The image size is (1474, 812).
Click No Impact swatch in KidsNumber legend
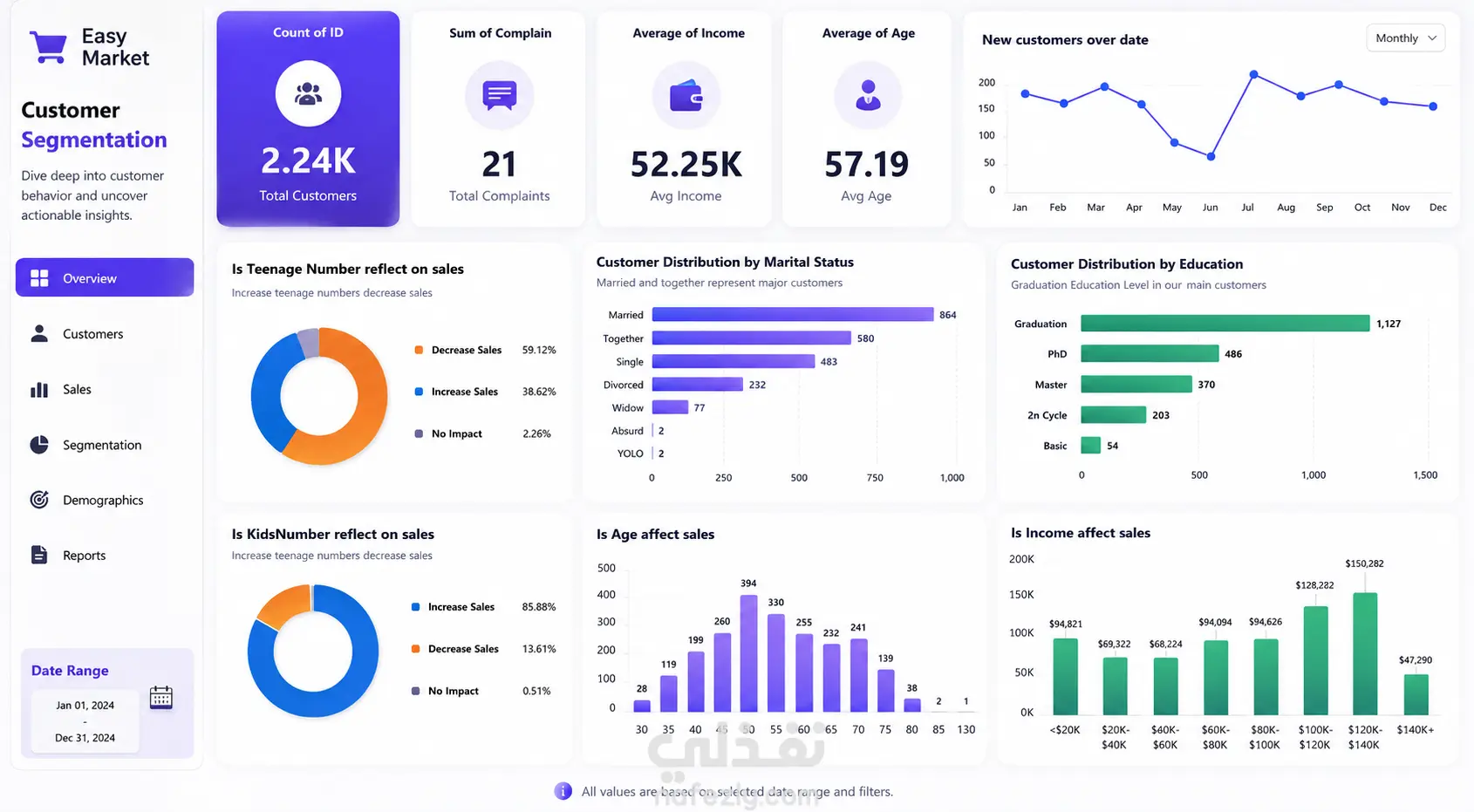tap(415, 691)
